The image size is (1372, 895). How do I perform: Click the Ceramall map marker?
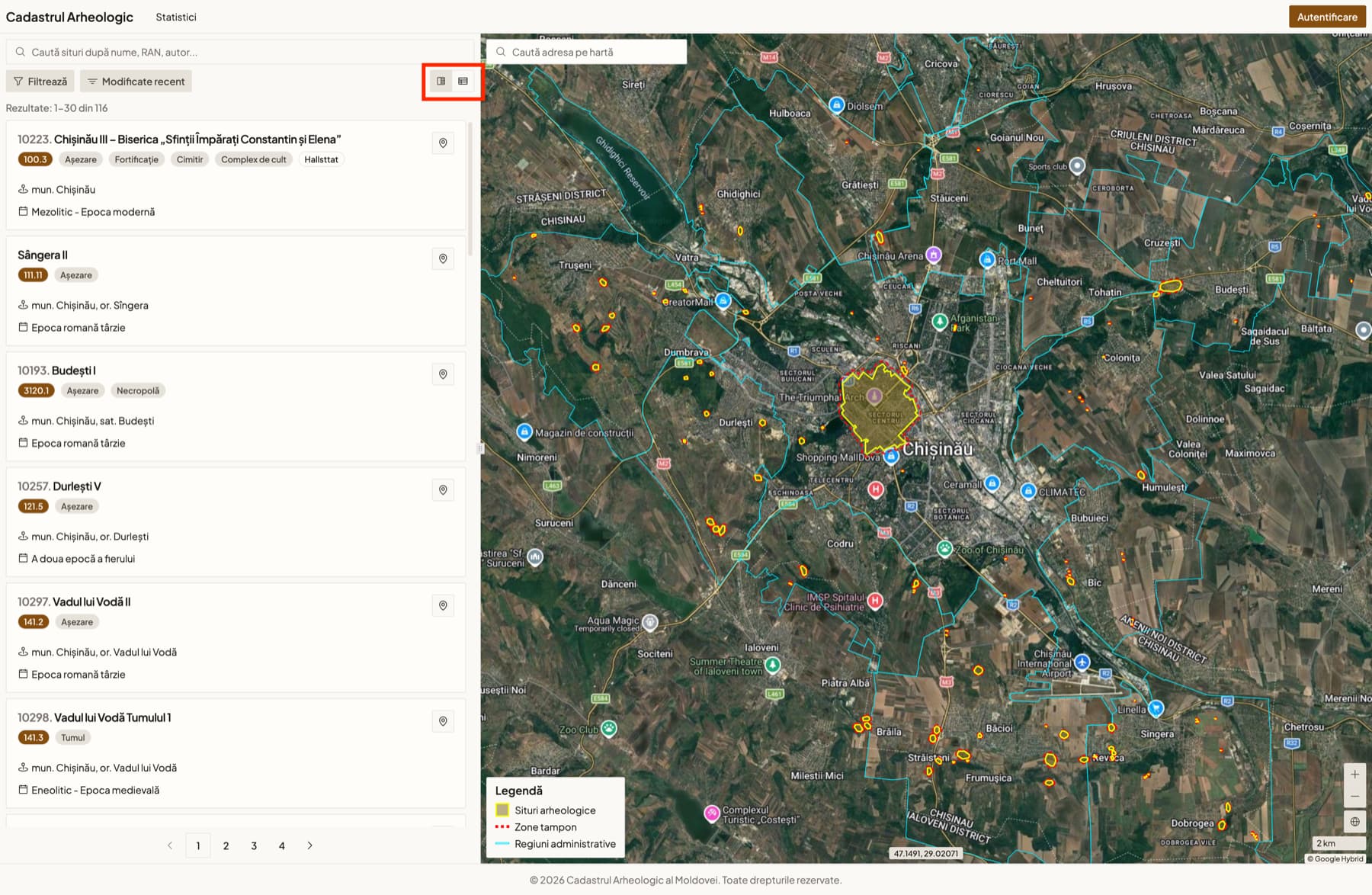pyautogui.click(x=992, y=483)
